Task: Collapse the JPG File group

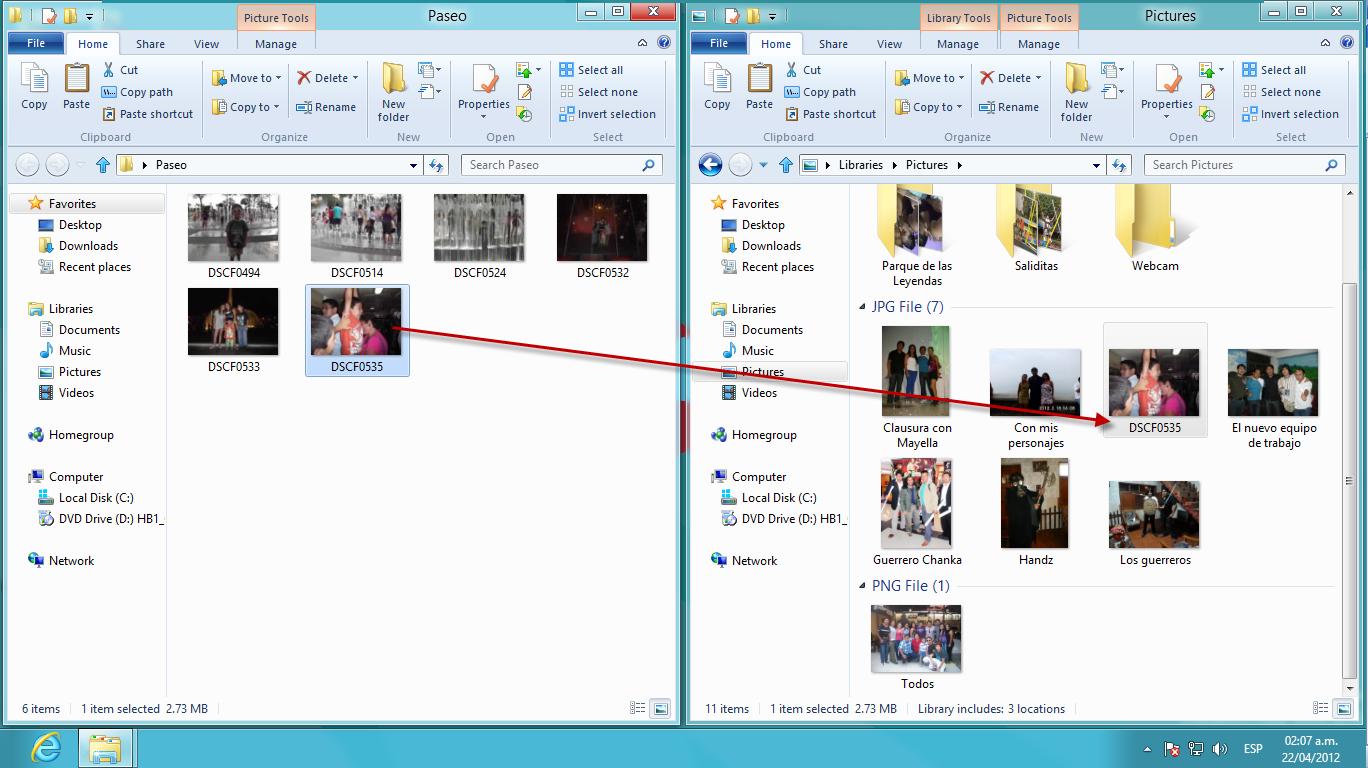Action: pyautogui.click(x=864, y=307)
